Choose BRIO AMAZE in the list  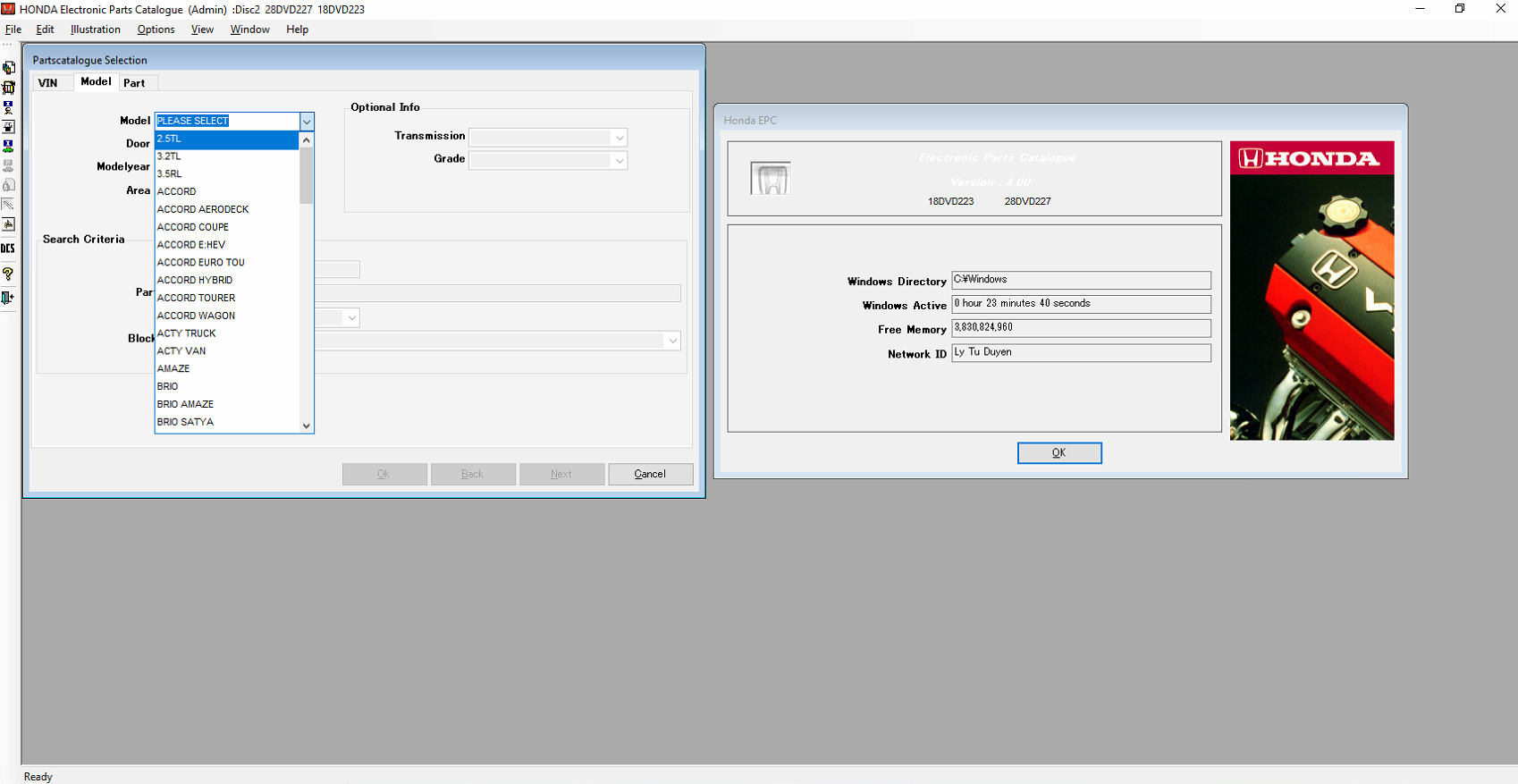click(x=185, y=404)
